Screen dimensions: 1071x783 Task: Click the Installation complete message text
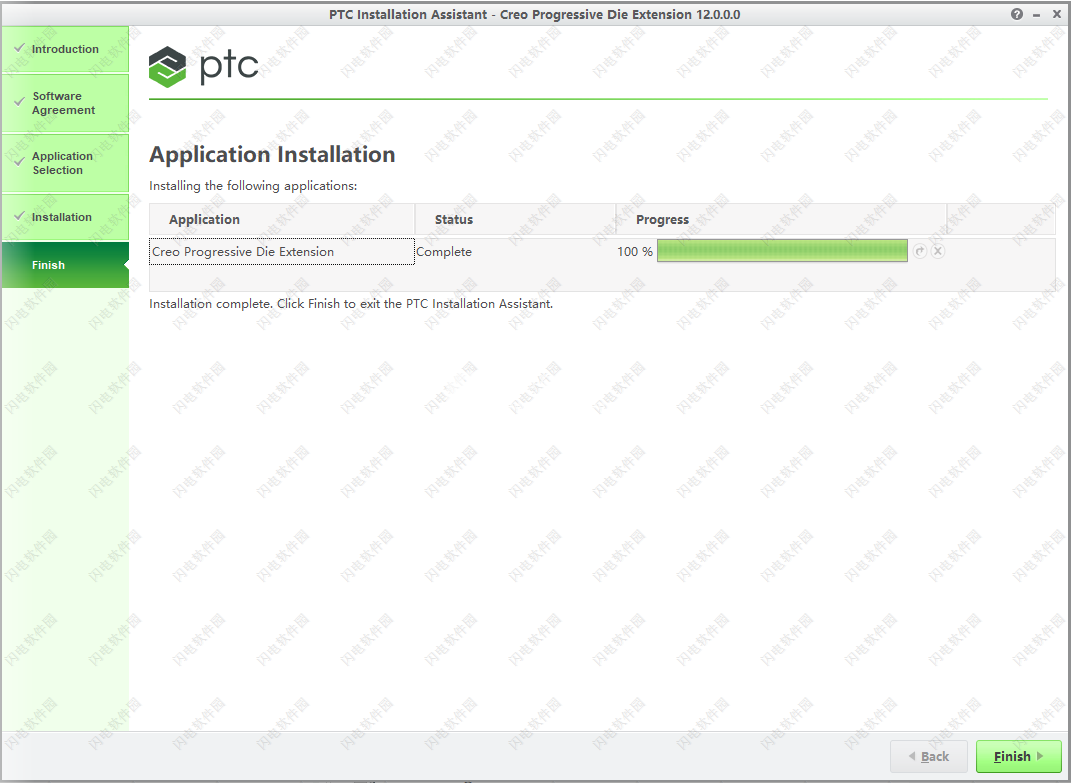351,303
